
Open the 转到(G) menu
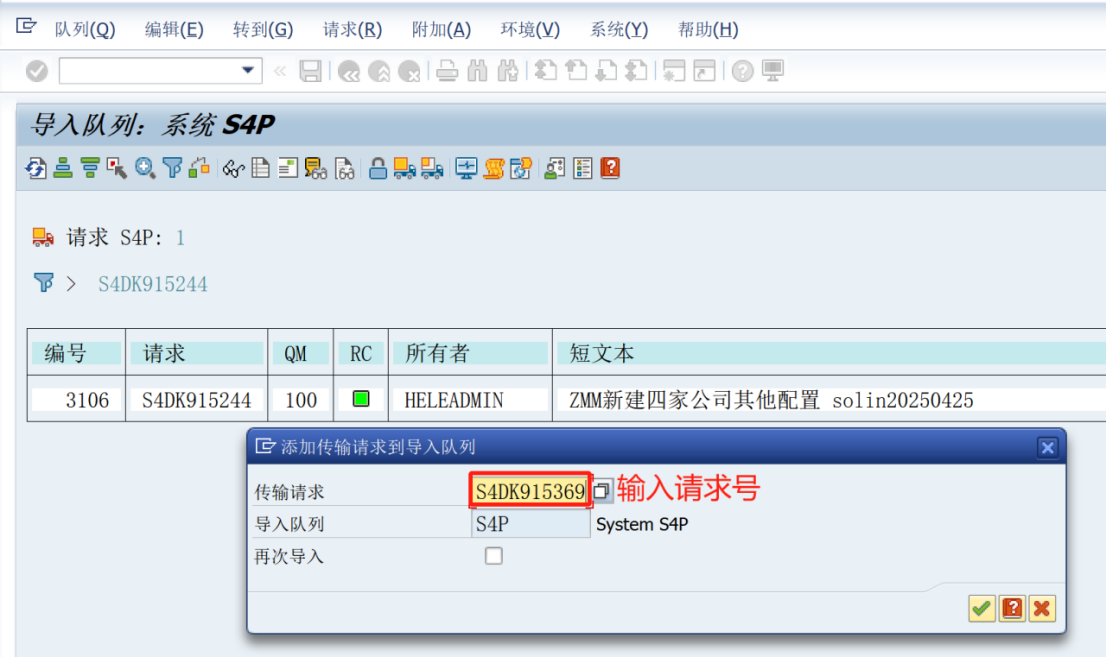(263, 29)
